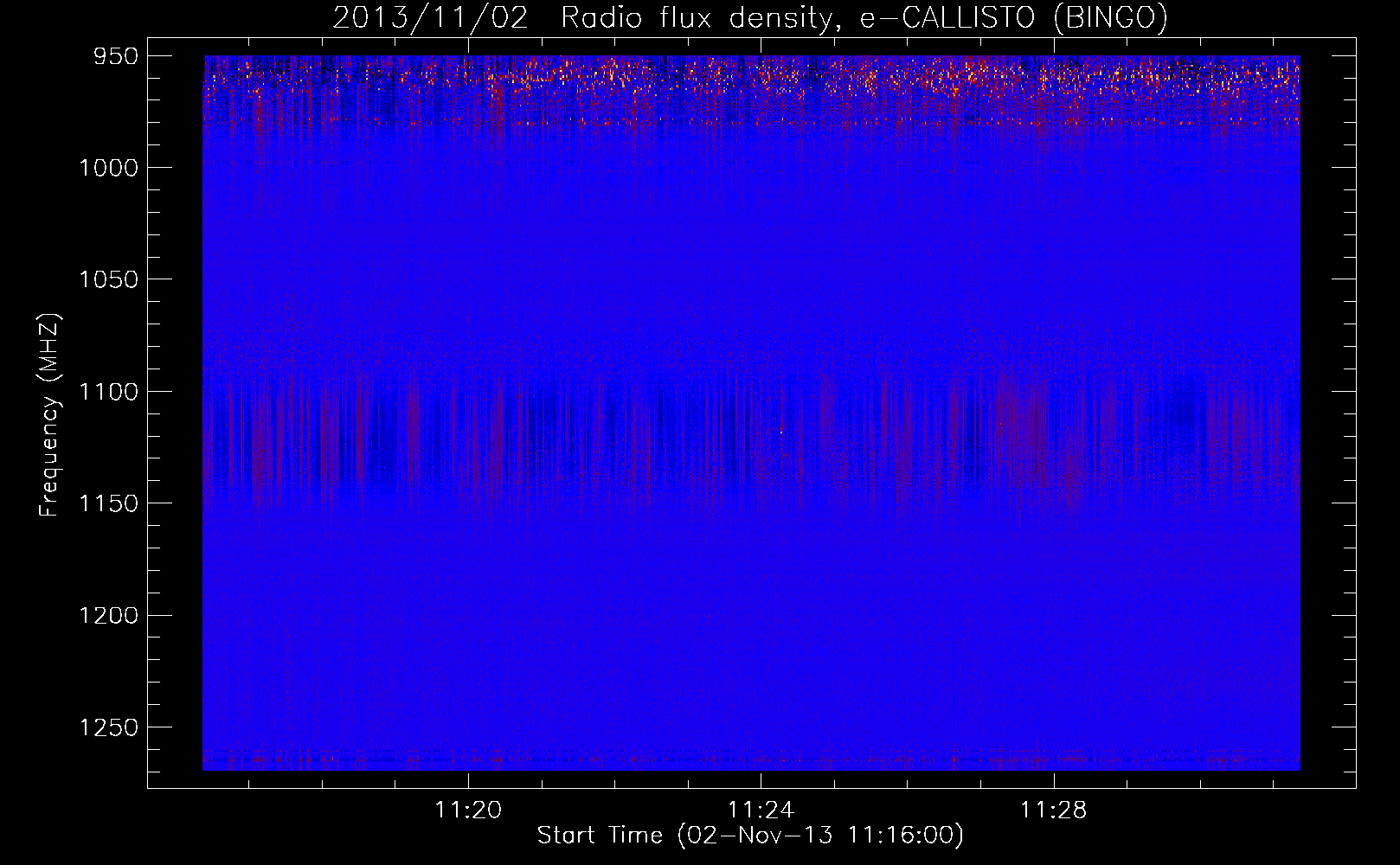The width and height of the screenshot is (1400, 865).
Task: Click the 'Start Time (02-Nov-13 11:16:00)' axis title
Action: click(x=750, y=836)
